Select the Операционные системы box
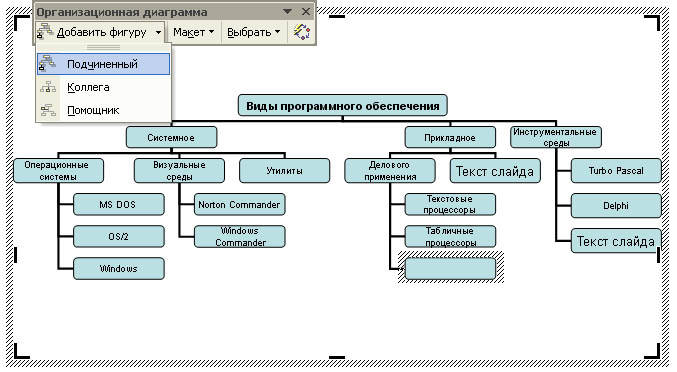The height and width of the screenshot is (372, 677). [58, 170]
